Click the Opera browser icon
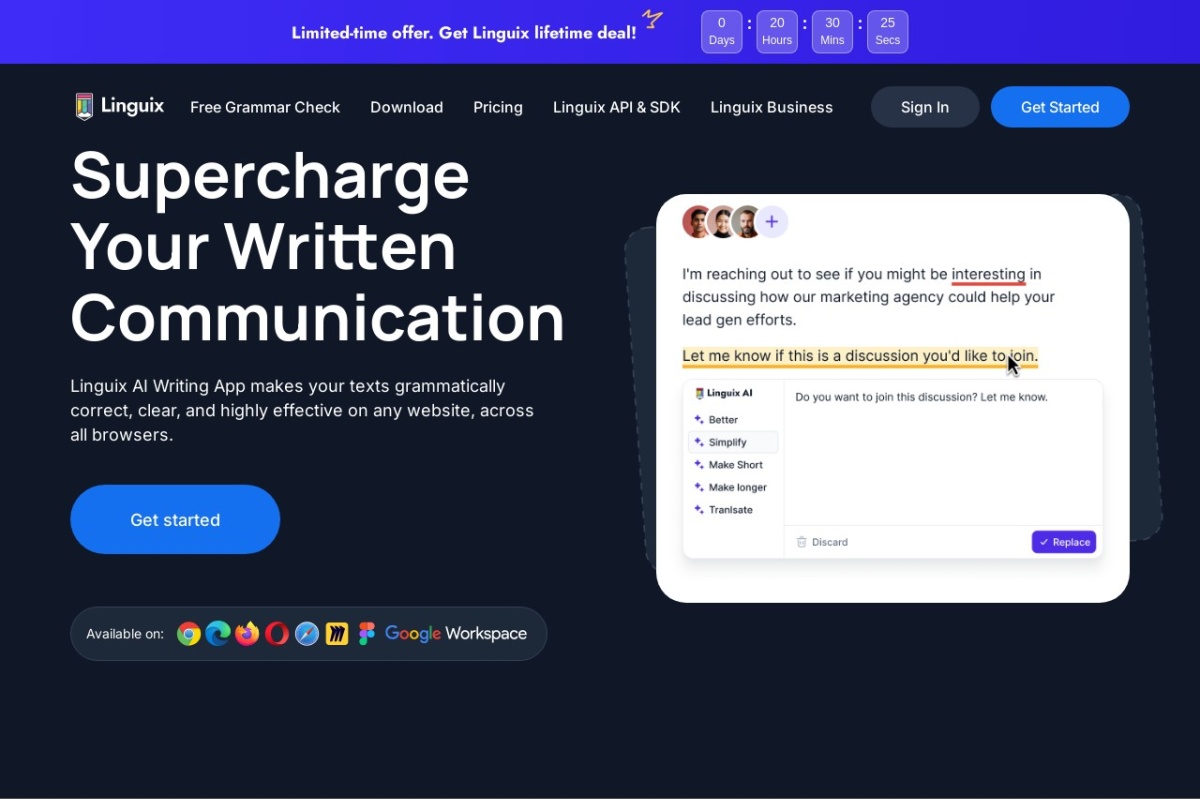Screen dimensions: 1200x800 277,634
